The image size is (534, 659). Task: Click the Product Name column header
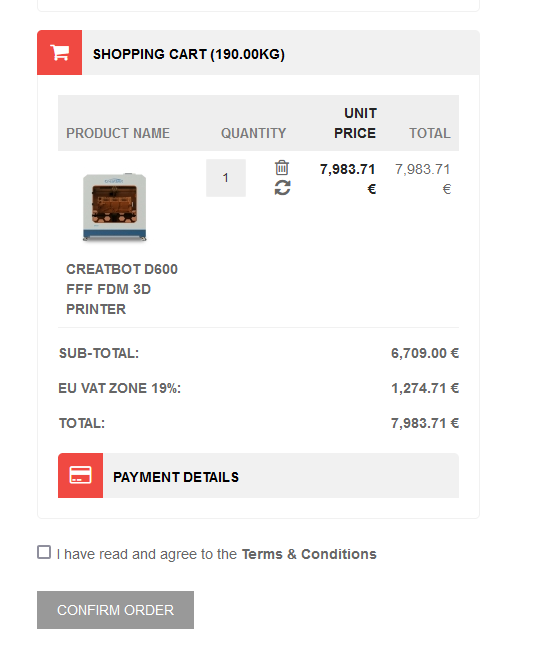118,133
